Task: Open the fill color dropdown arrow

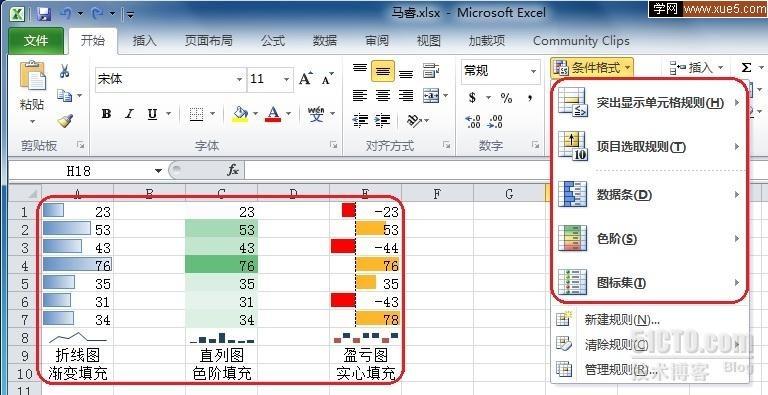Action: 255,114
